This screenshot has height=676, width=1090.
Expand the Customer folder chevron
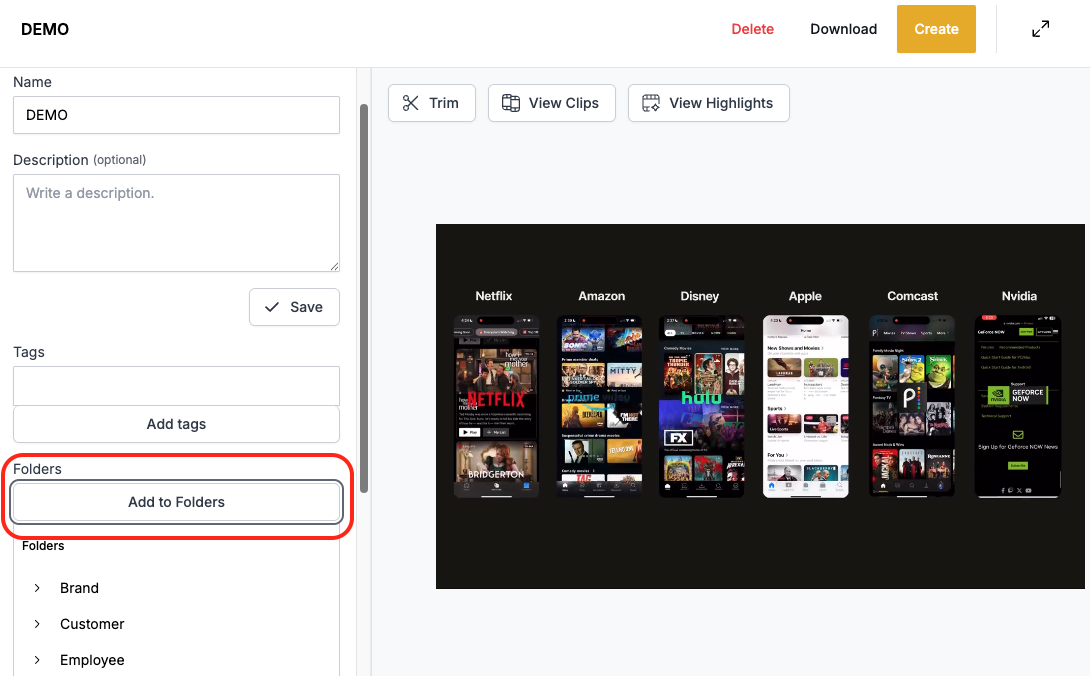[37, 624]
